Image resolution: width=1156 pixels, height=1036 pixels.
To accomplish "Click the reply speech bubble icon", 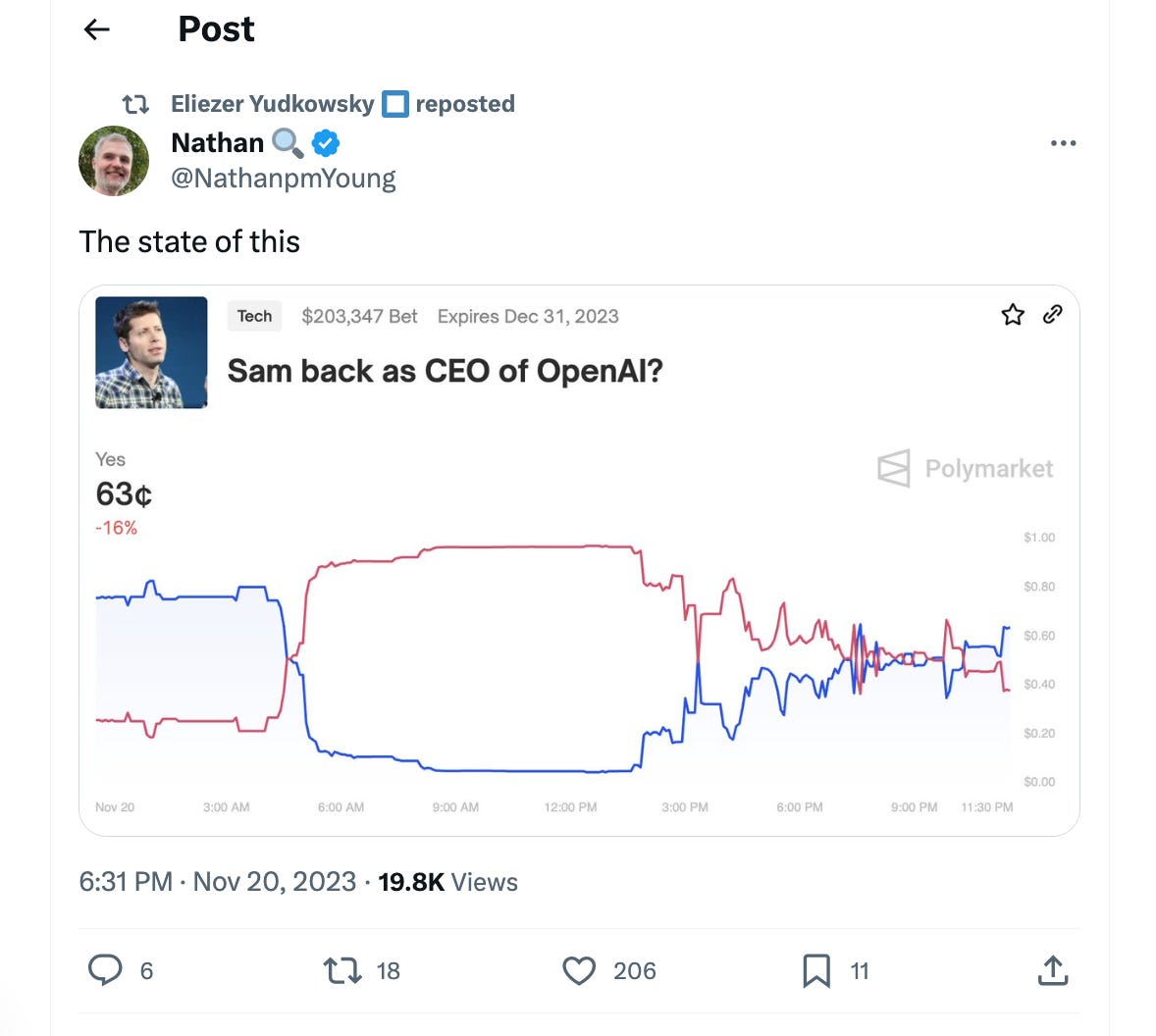I will click(x=105, y=969).
